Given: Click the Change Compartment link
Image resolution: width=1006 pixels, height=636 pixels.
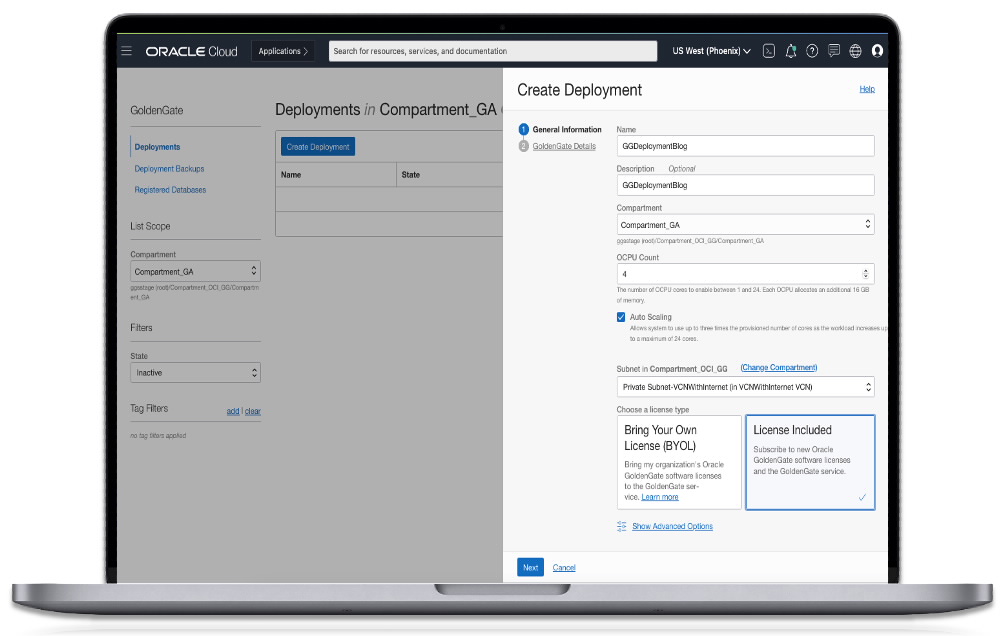Looking at the screenshot, I should (778, 366).
